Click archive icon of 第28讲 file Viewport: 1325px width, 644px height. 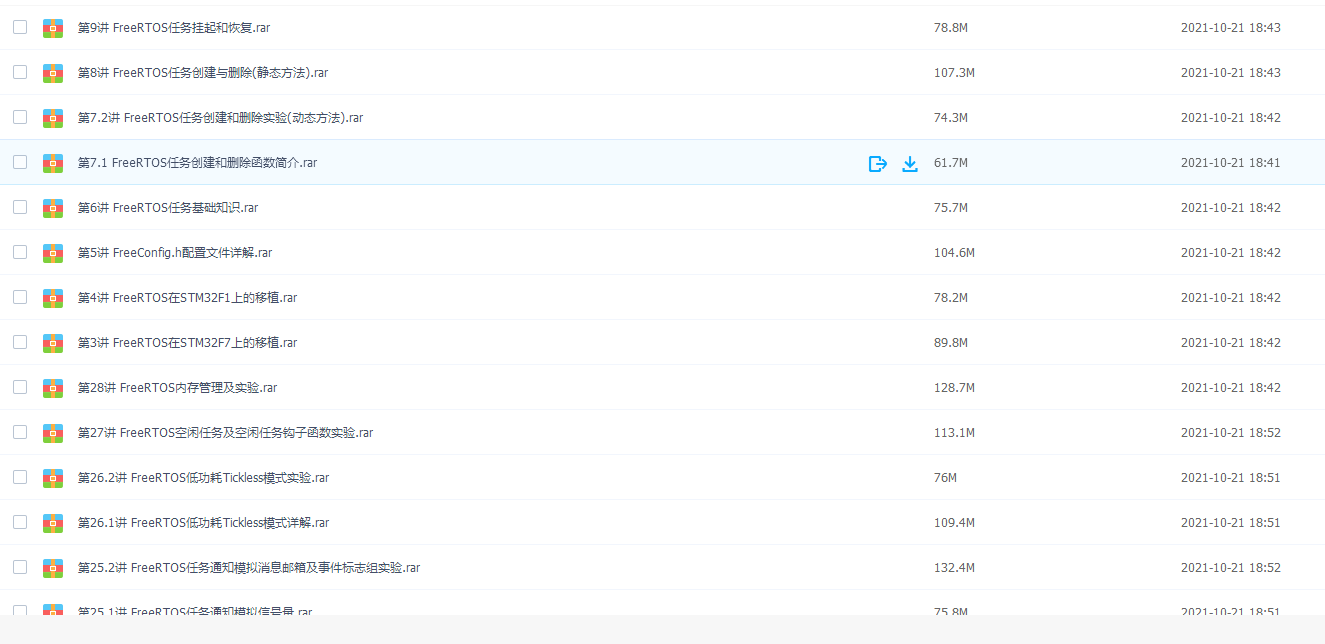coord(53,388)
